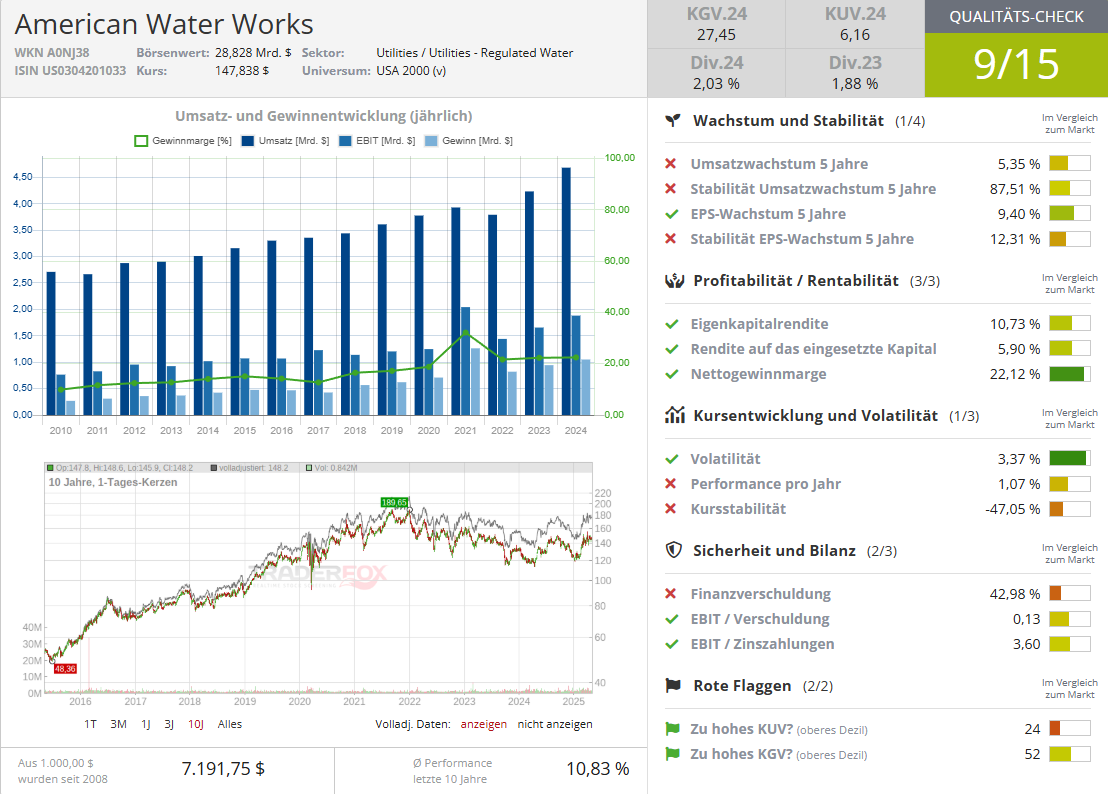The height and width of the screenshot is (794, 1108).
Task: Click the Börsenwert value 28,828 Mrd. $
Action: [x=253, y=52]
